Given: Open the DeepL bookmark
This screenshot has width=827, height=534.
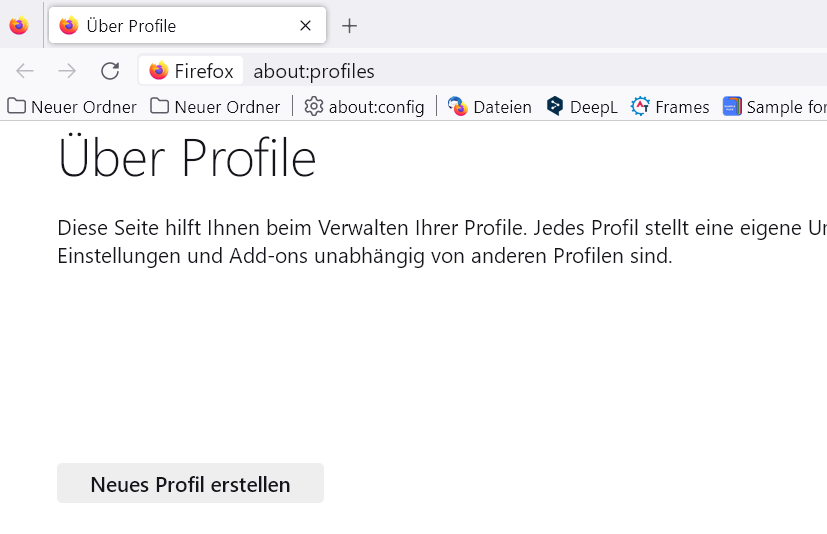Looking at the screenshot, I should [583, 106].
